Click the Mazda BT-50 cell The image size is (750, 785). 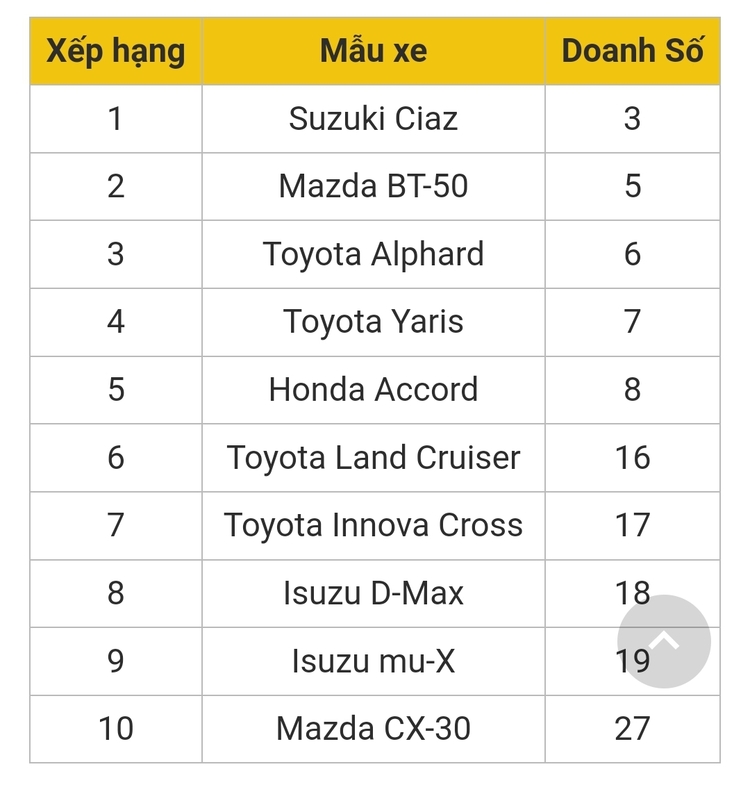[x=373, y=186]
